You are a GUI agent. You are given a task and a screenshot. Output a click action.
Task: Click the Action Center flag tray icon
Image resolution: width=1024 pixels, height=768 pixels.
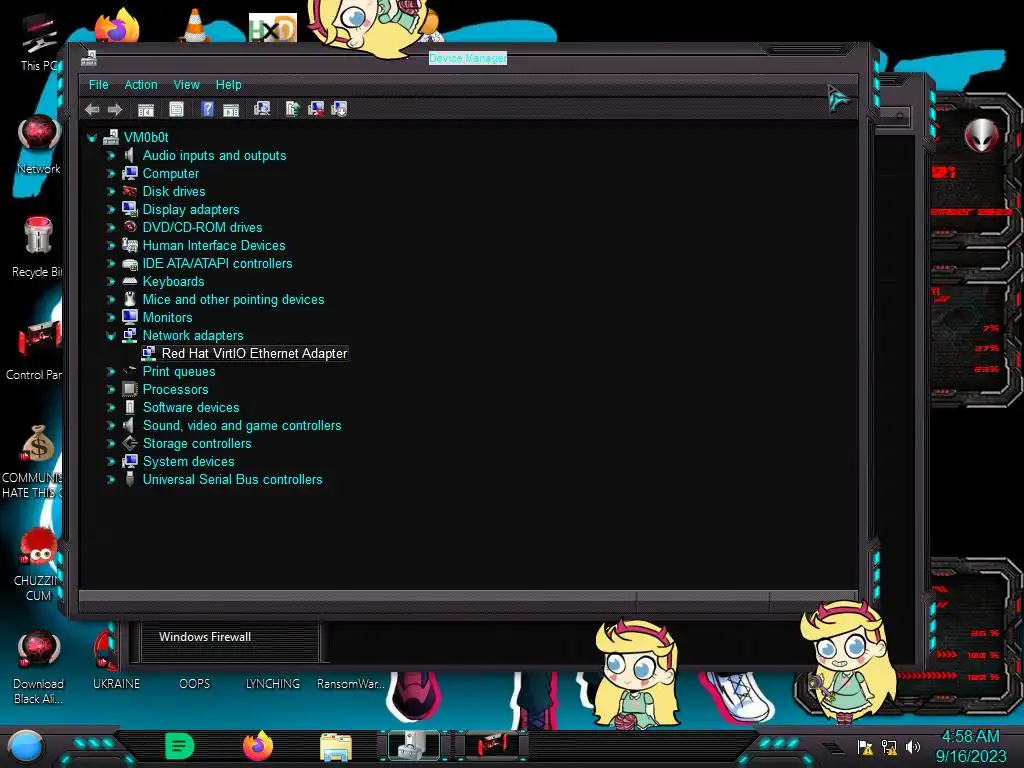[865, 746]
